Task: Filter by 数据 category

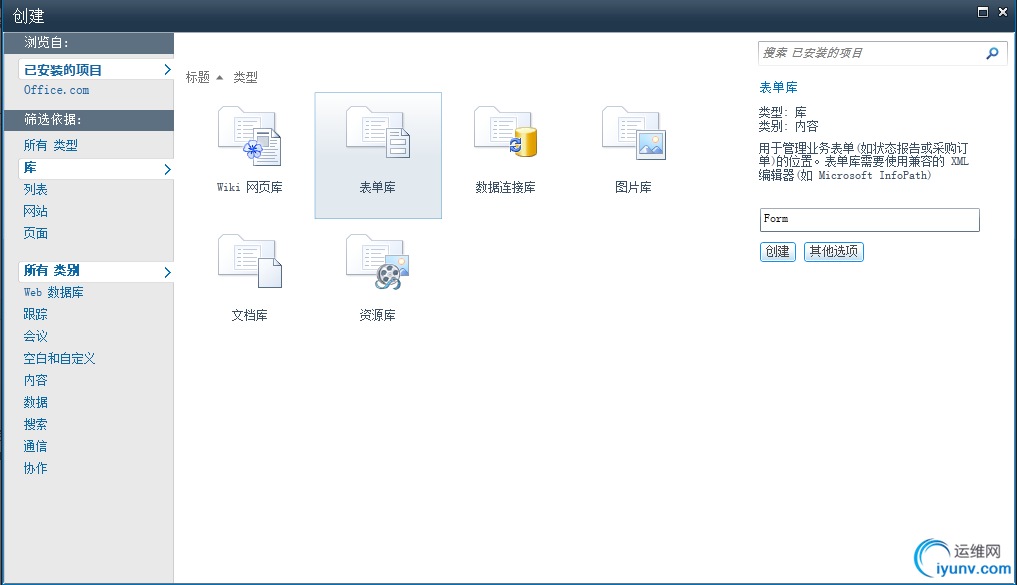Action: 36,403
